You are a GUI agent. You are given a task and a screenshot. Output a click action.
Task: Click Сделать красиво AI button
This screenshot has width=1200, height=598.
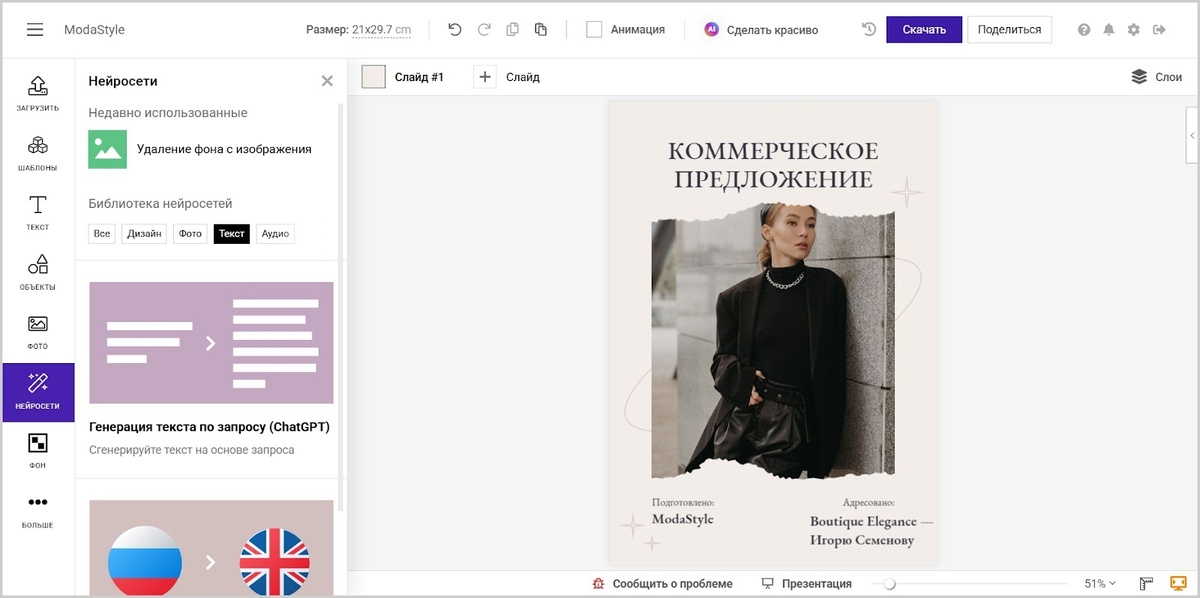pos(761,30)
